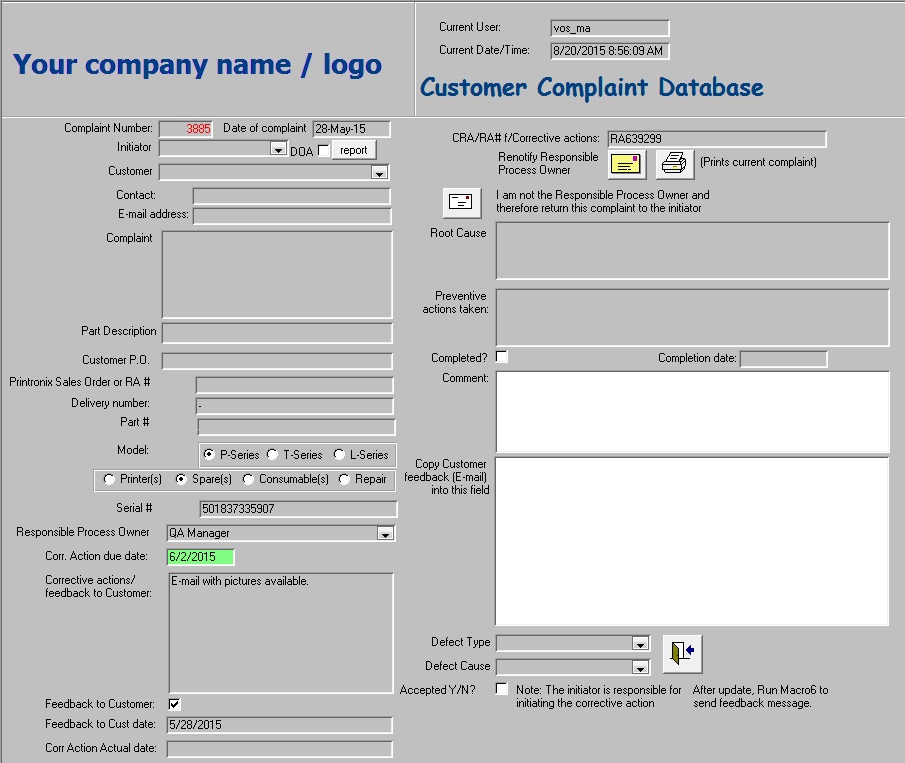Click the Renotify Responsible Process Owner envelope icon
The image size is (905, 763).
(x=627, y=164)
